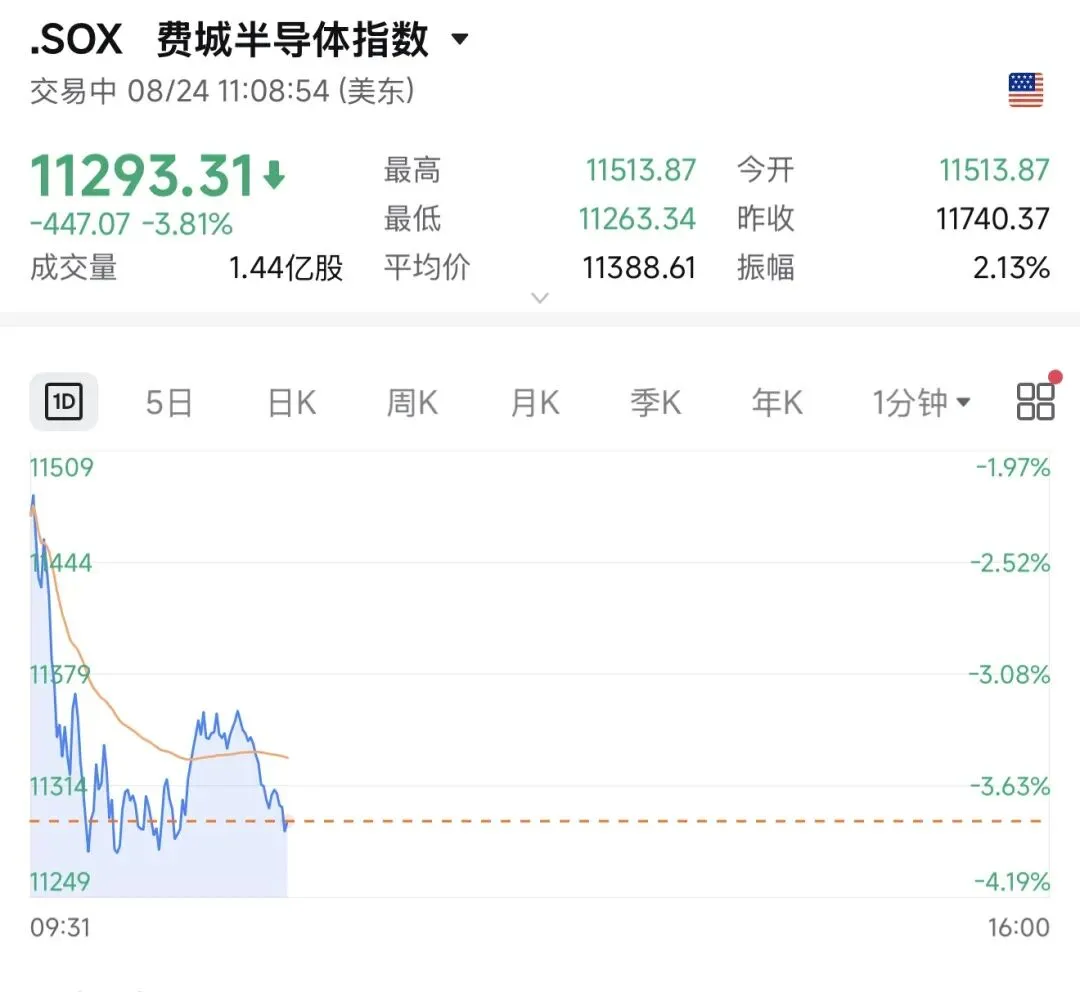Screen dimensions: 1080x992
Task: Tap the US flag market icon
Action: point(1026,90)
